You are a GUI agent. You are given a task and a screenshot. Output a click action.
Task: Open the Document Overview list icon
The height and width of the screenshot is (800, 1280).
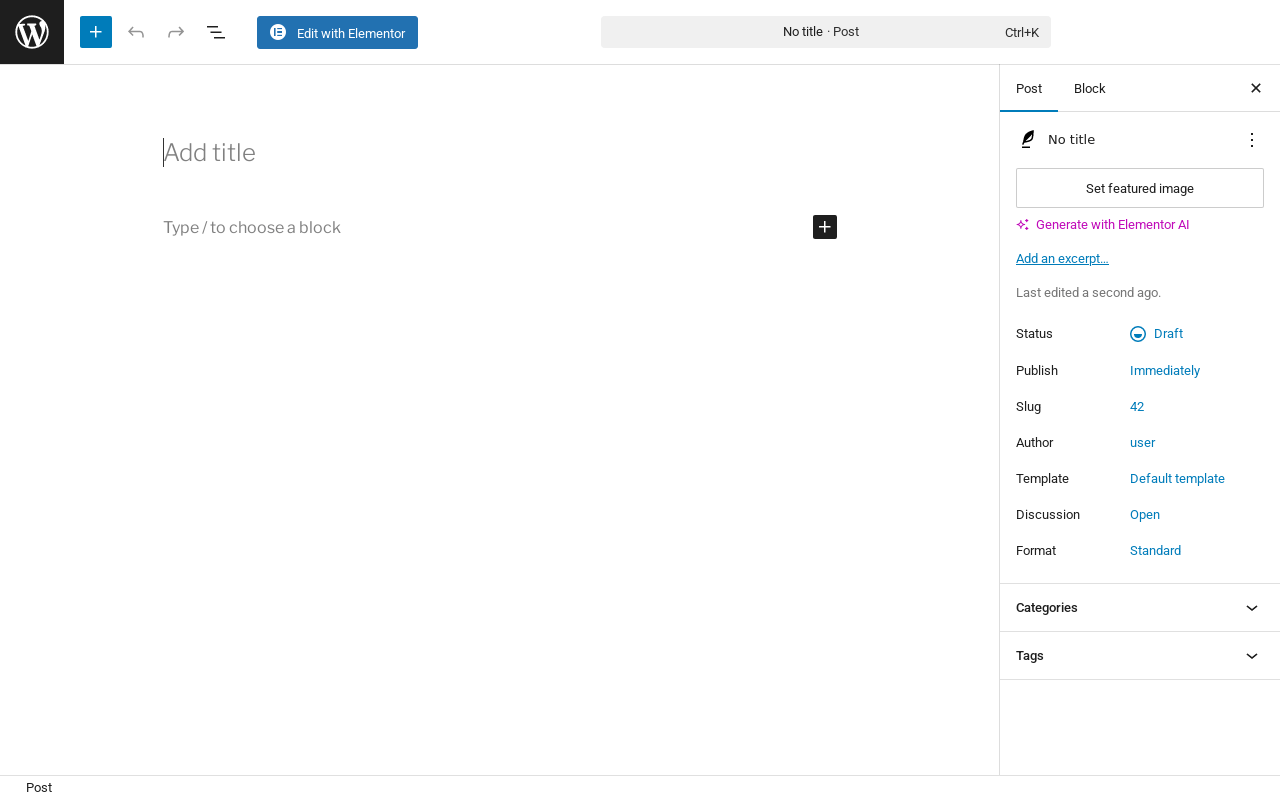click(216, 32)
